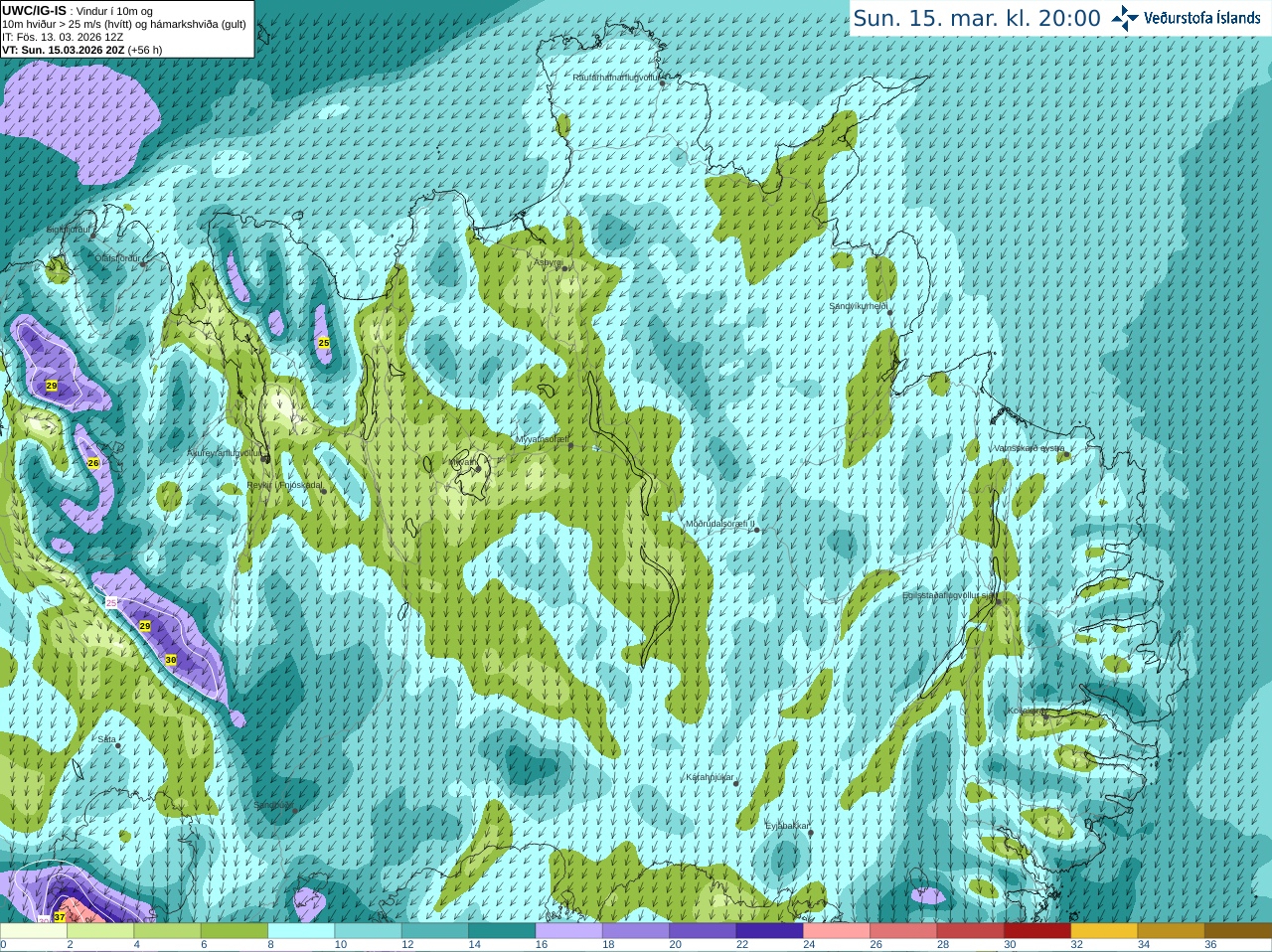Select the 8–10 m/s light cyan legend color

tap(301, 931)
